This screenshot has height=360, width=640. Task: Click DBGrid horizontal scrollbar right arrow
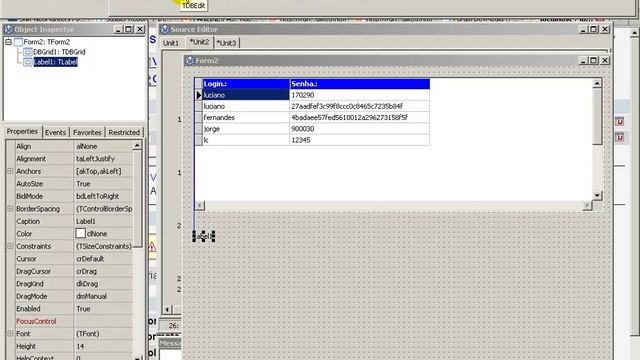(587, 205)
